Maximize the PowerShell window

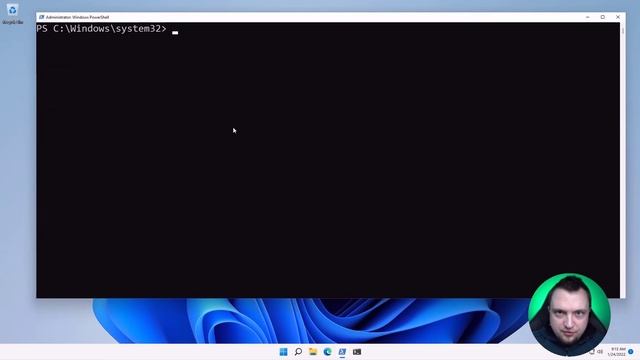click(603, 17)
